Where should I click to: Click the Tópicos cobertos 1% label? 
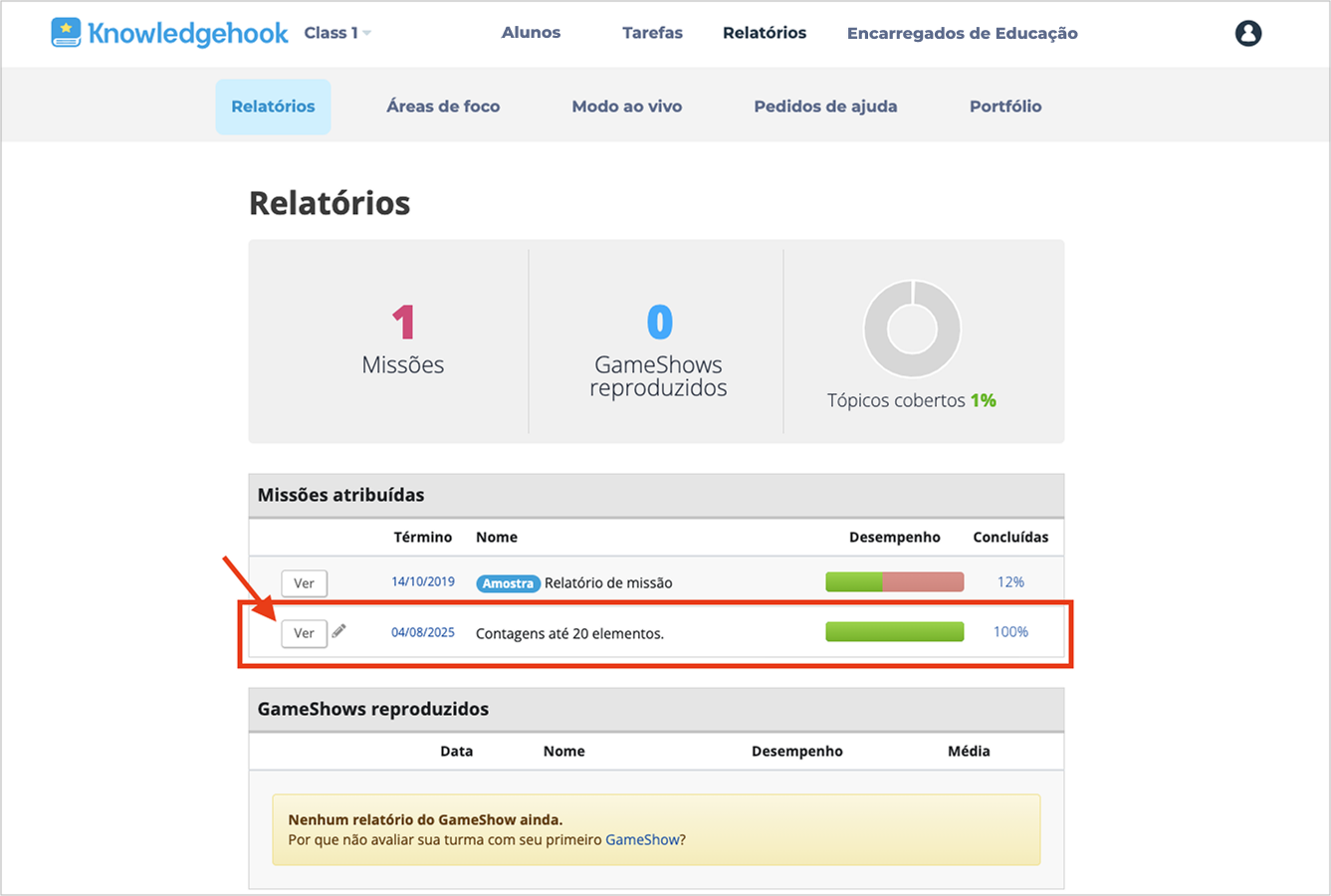click(912, 400)
